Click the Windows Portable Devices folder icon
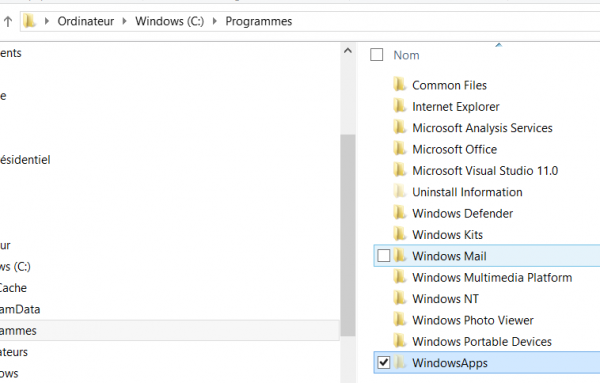 coord(399,341)
